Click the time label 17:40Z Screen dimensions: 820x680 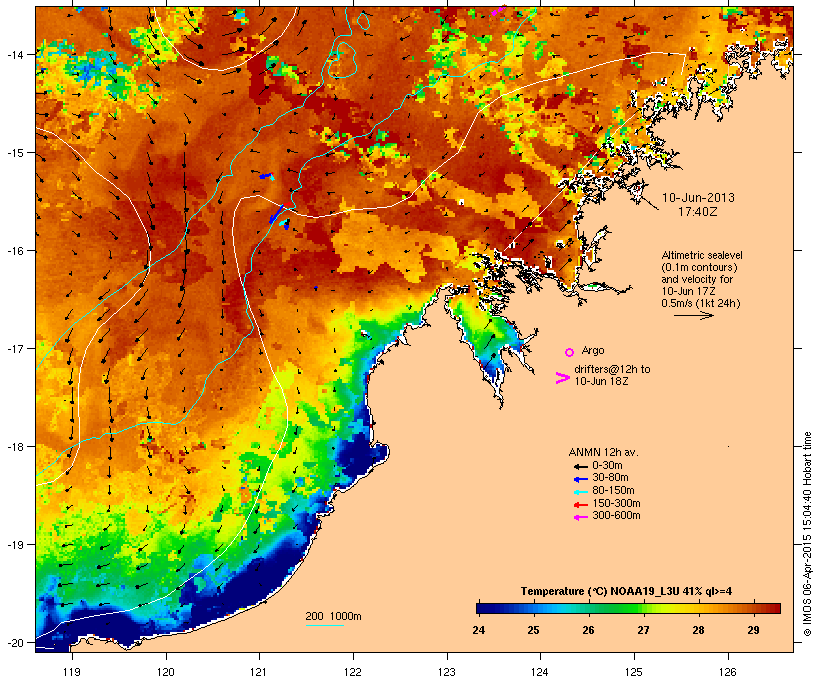click(x=698, y=212)
